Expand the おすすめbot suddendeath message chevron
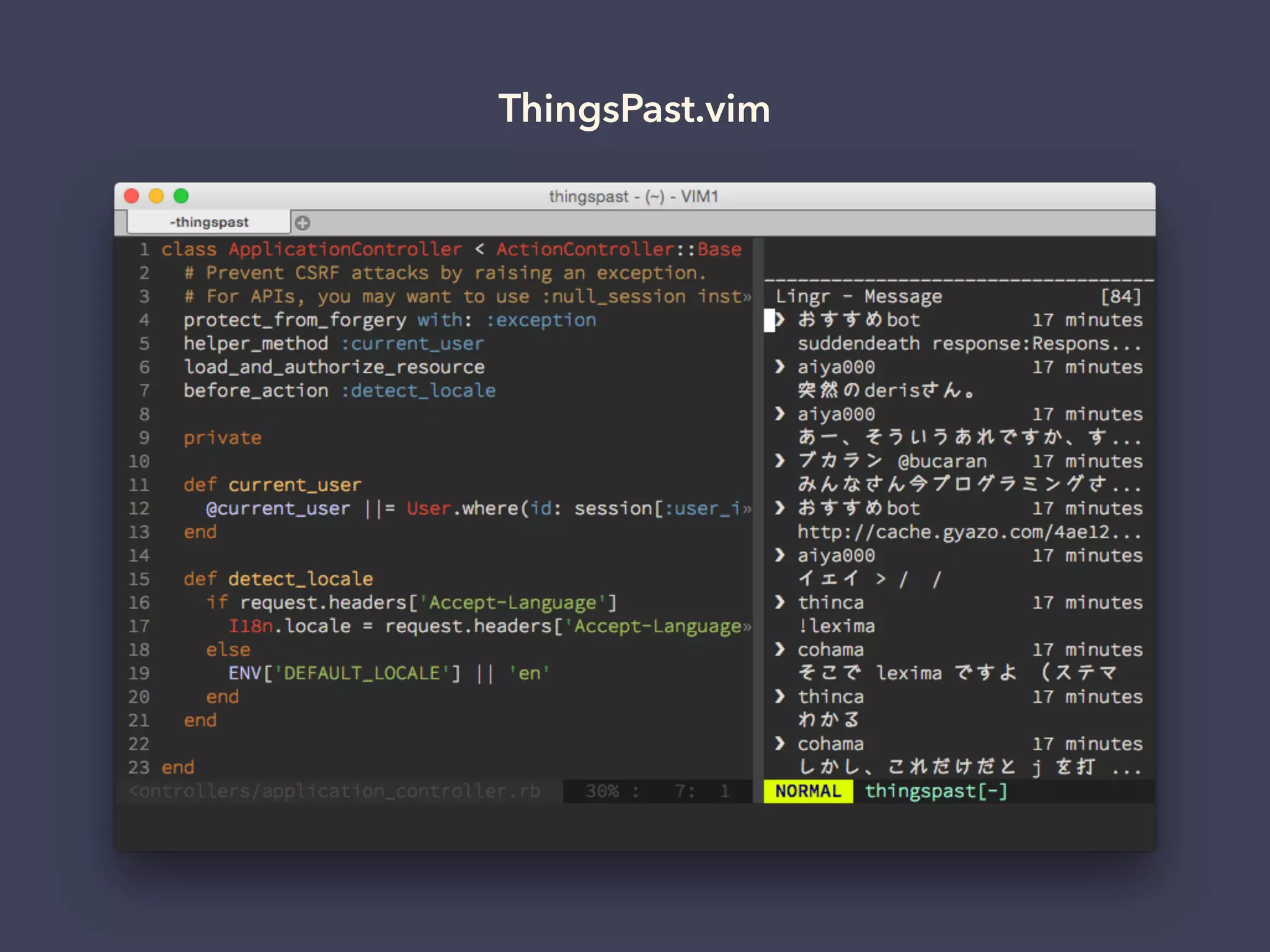The width and height of the screenshot is (1270, 952). [780, 320]
